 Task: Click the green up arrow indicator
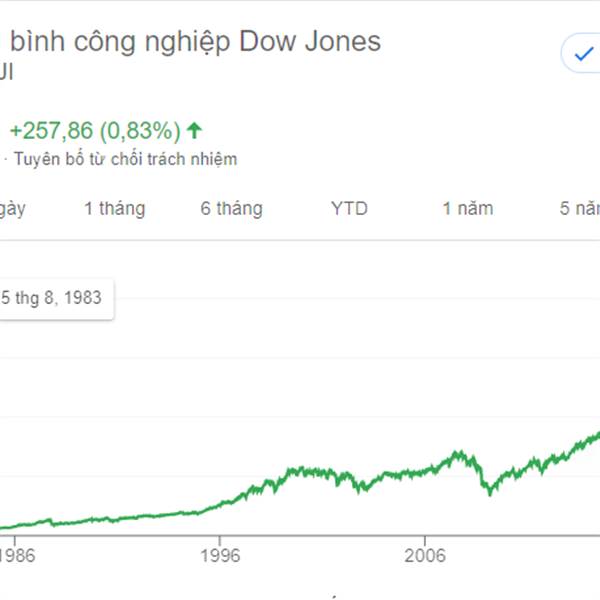[194, 130]
